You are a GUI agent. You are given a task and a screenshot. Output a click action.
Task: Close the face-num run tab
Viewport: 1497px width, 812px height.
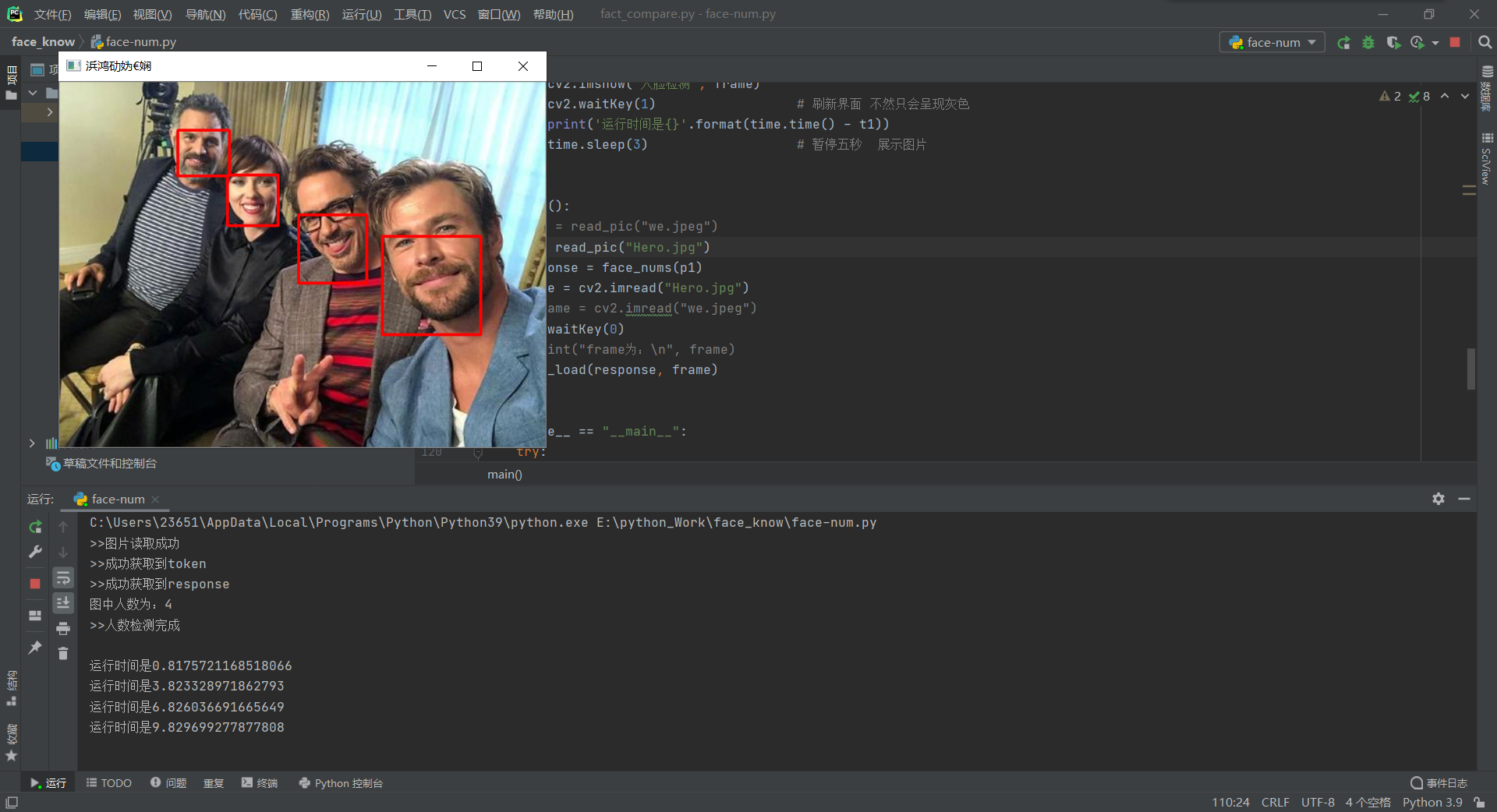coord(155,500)
